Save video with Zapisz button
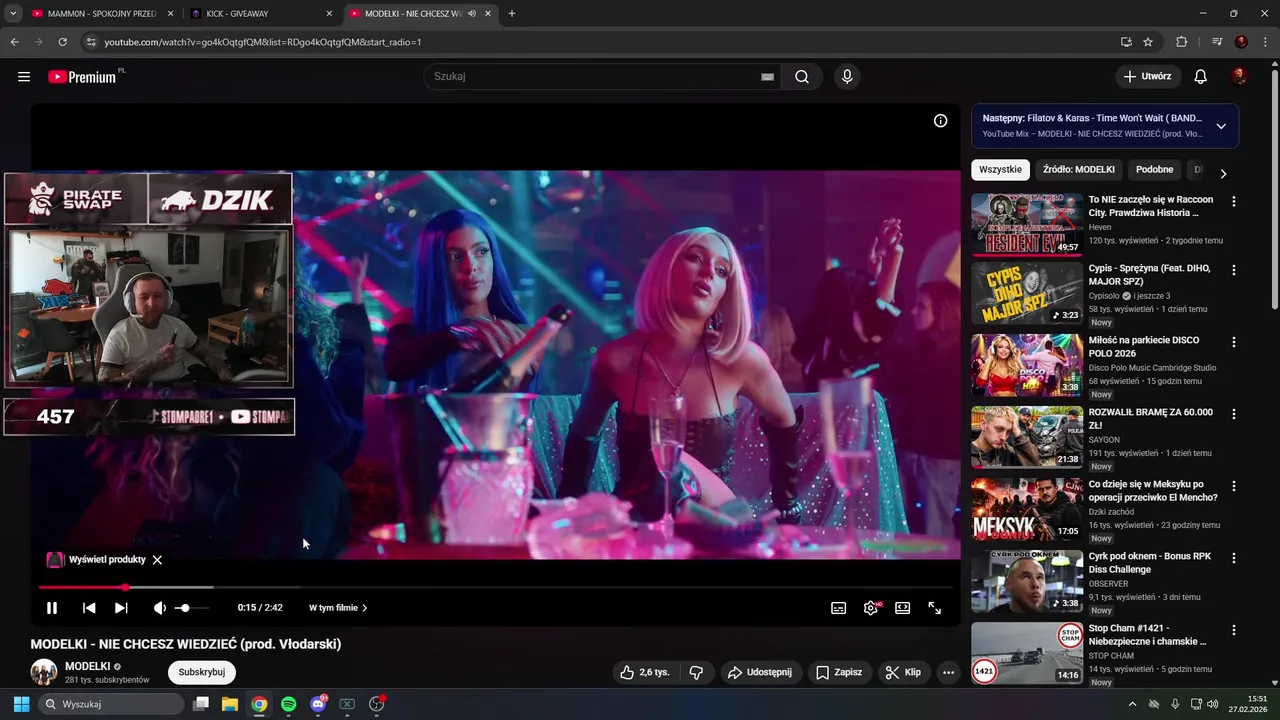The image size is (1280, 720). coord(838,672)
